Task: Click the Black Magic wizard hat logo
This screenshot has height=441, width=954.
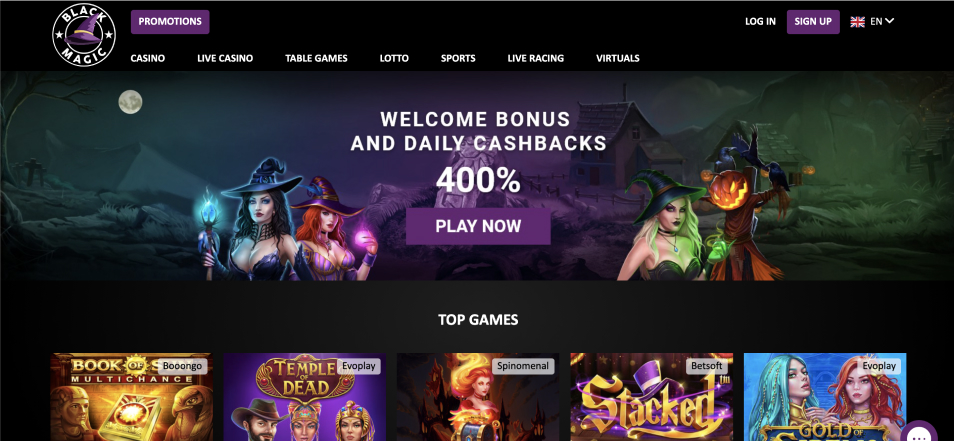Action: (x=84, y=35)
